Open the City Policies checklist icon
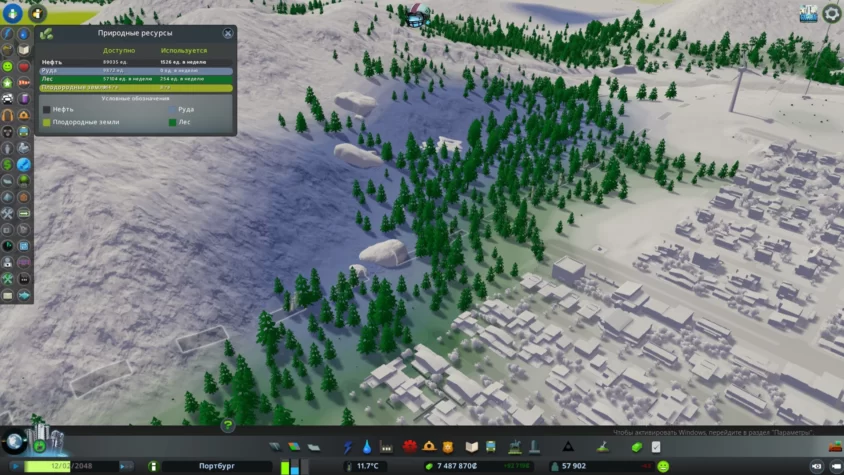The image size is (844, 475). [x=656, y=447]
